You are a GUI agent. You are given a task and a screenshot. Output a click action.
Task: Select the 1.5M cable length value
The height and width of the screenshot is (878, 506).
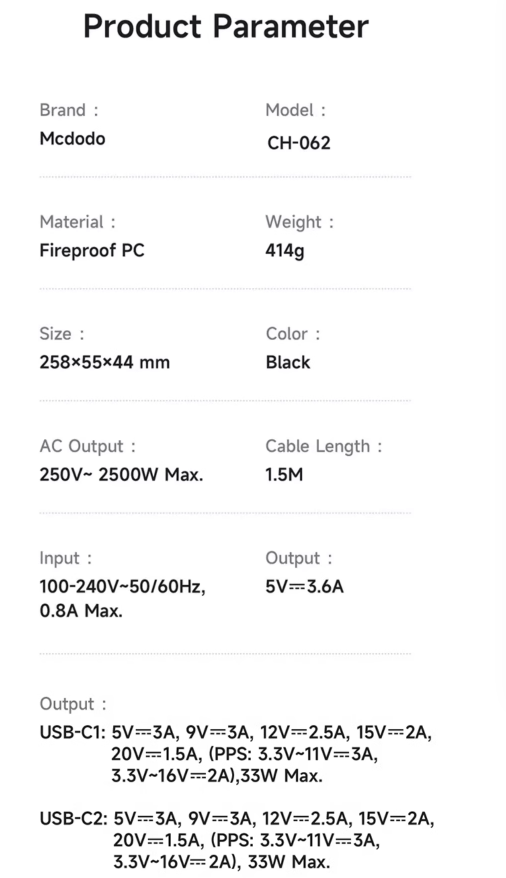[284, 474]
